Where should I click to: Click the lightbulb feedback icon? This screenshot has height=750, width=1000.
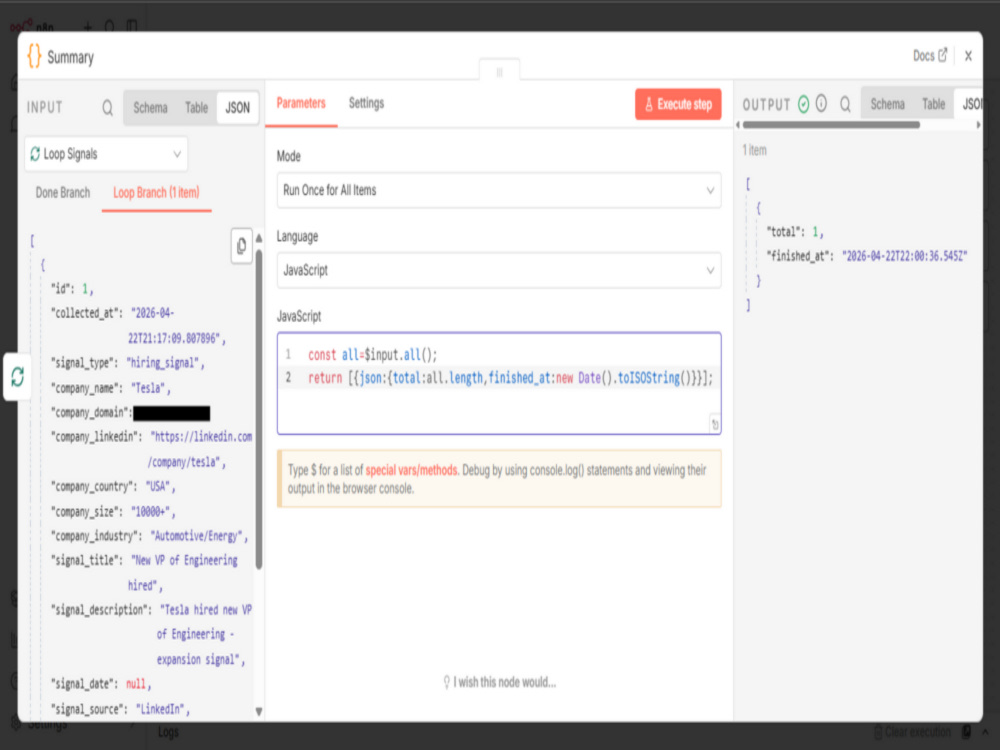pos(446,682)
